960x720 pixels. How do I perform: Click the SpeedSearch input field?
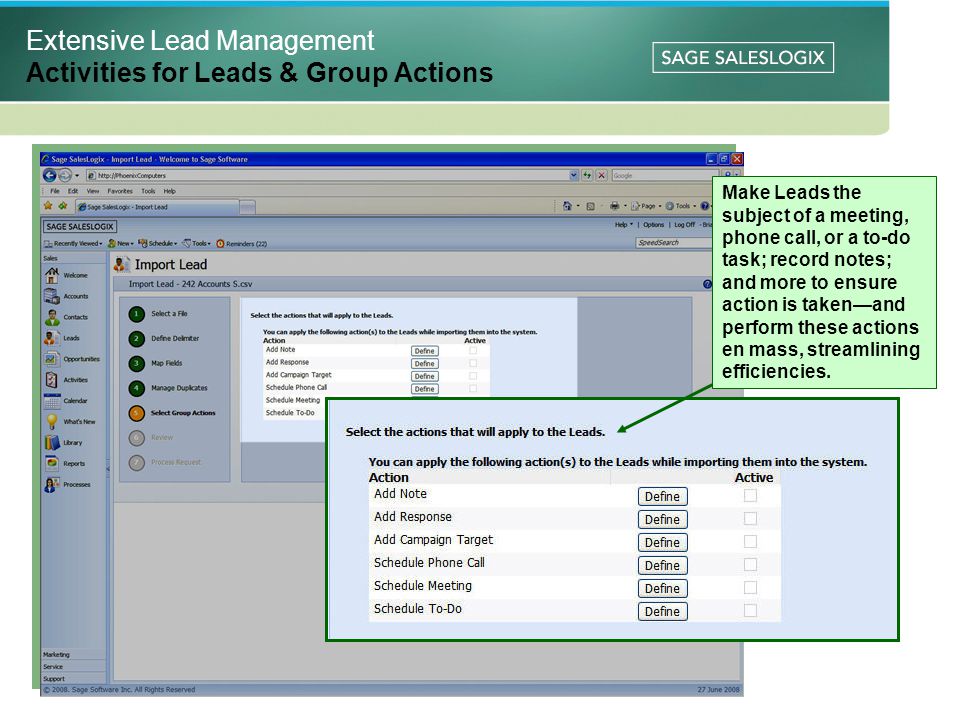[673, 243]
